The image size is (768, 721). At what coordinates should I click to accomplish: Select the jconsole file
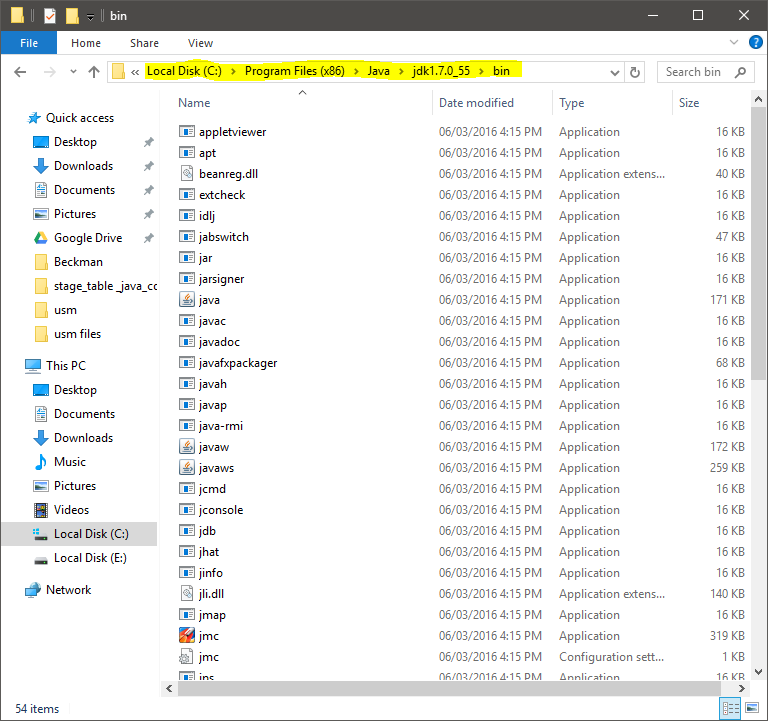pos(221,510)
